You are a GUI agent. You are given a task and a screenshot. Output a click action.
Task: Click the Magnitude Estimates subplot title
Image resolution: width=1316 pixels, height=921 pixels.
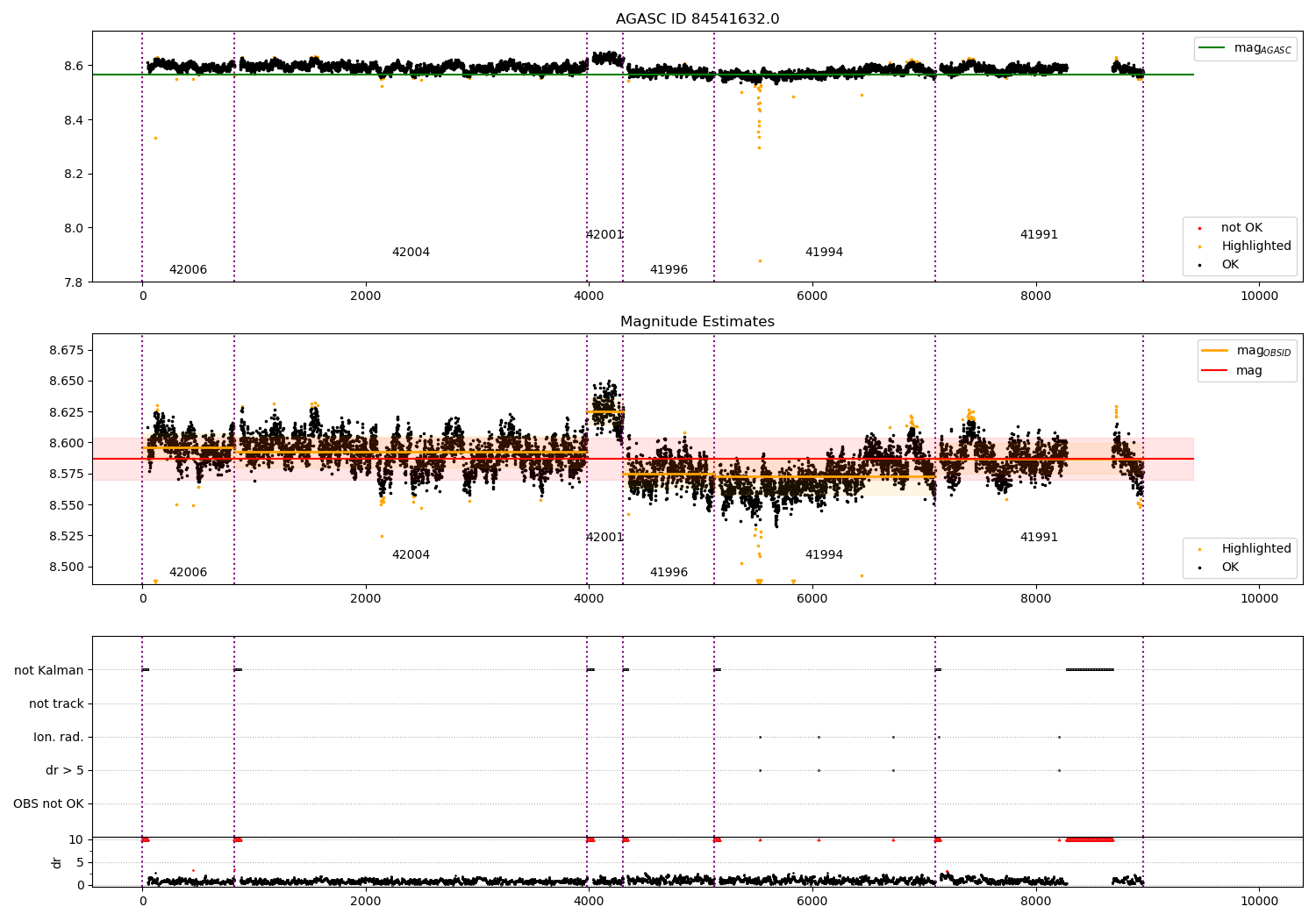coord(697,322)
